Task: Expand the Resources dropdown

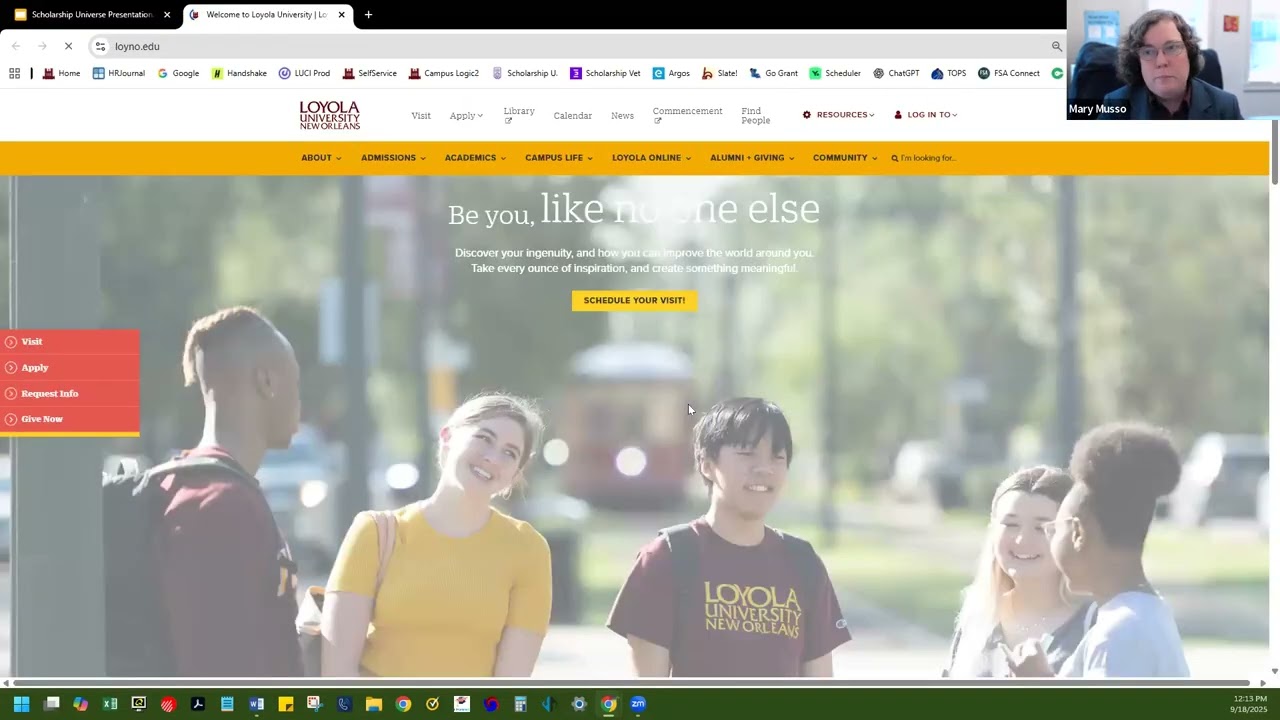Action: point(838,115)
